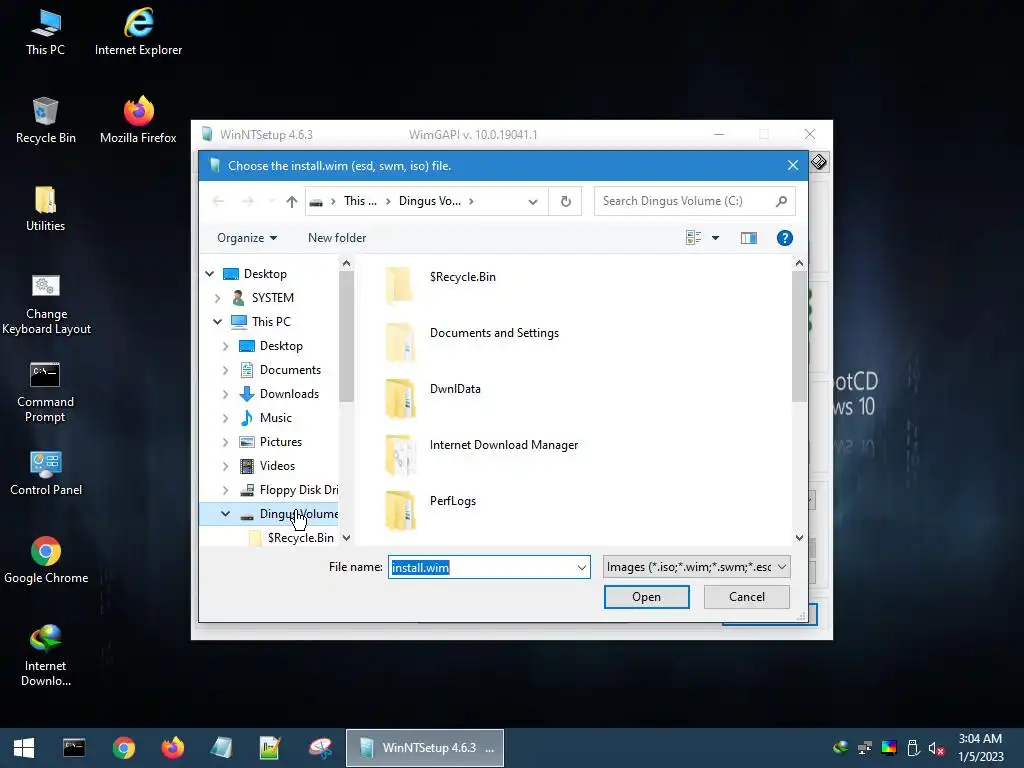Click the This ... breadcrumb segment
This screenshot has height=768, width=1024.
point(360,201)
